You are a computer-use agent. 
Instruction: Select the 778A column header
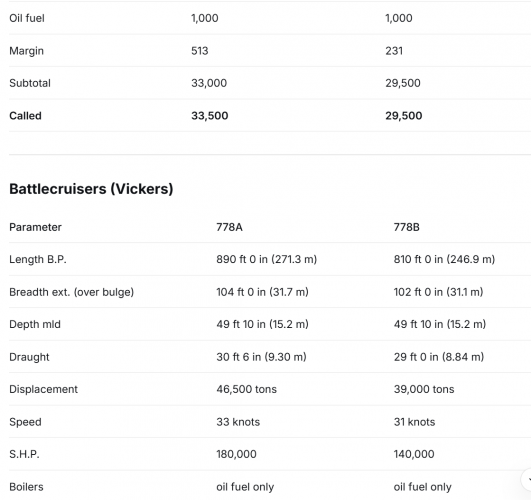(229, 227)
